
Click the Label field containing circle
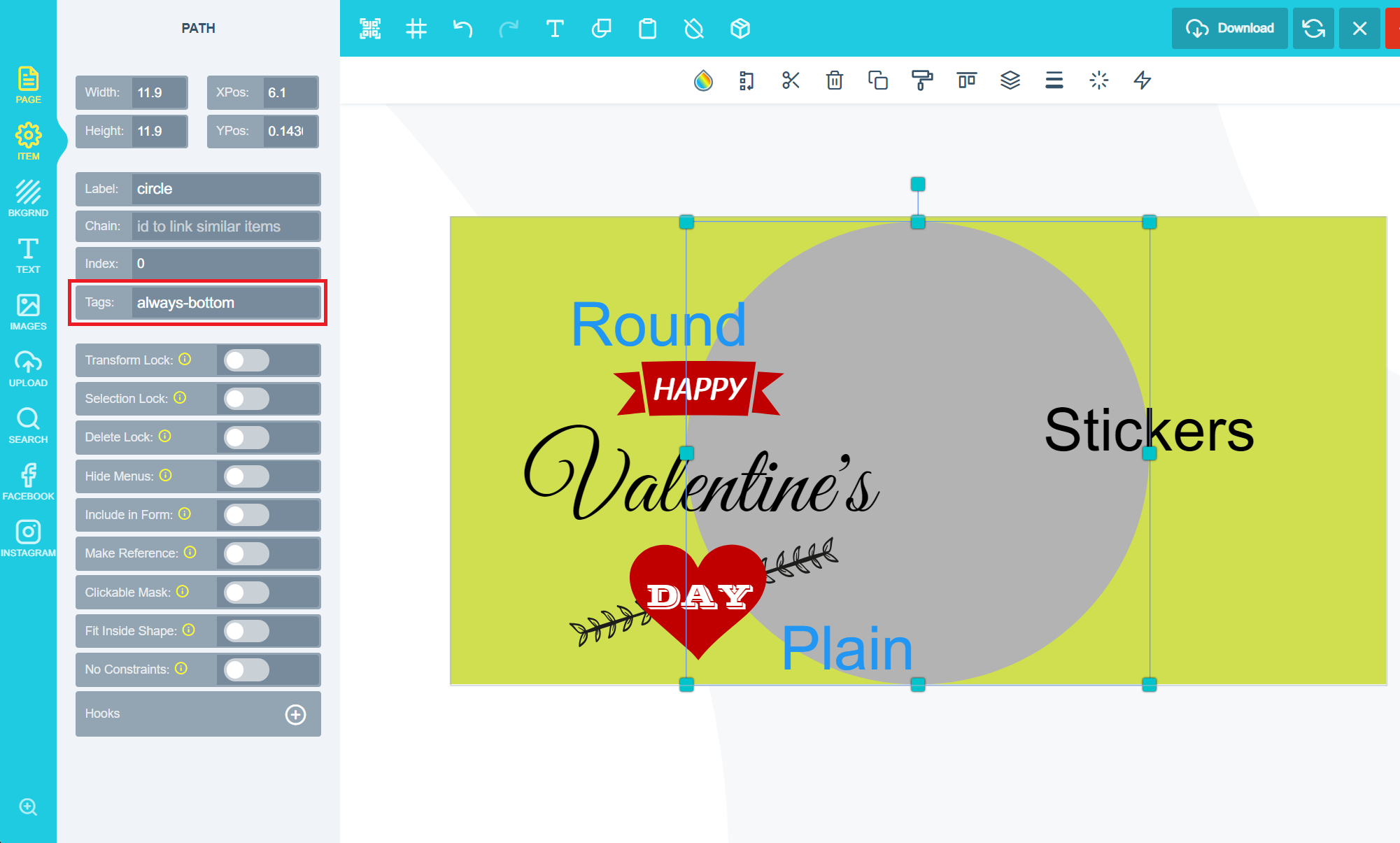[x=225, y=189]
